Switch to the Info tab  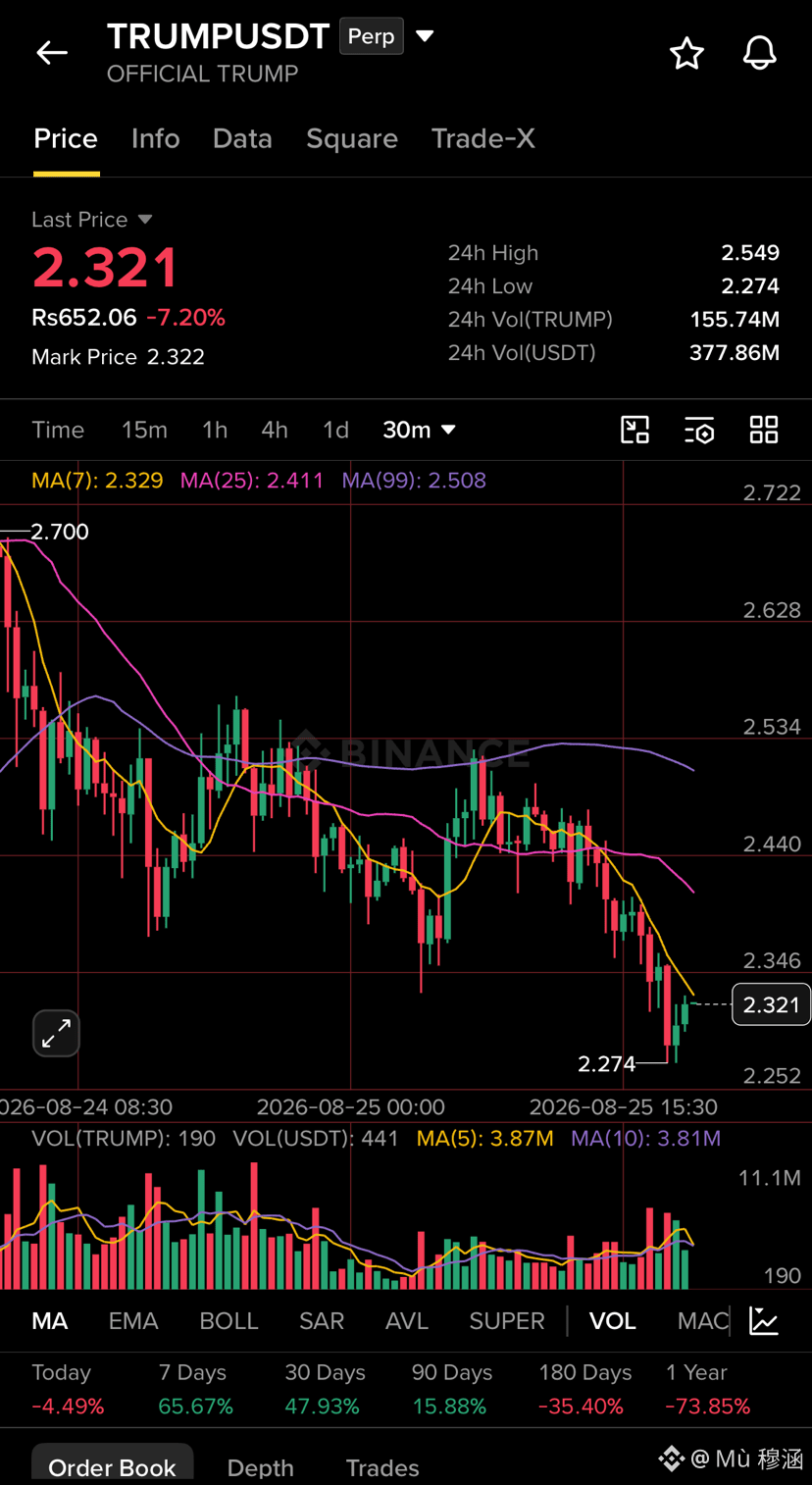tap(156, 138)
